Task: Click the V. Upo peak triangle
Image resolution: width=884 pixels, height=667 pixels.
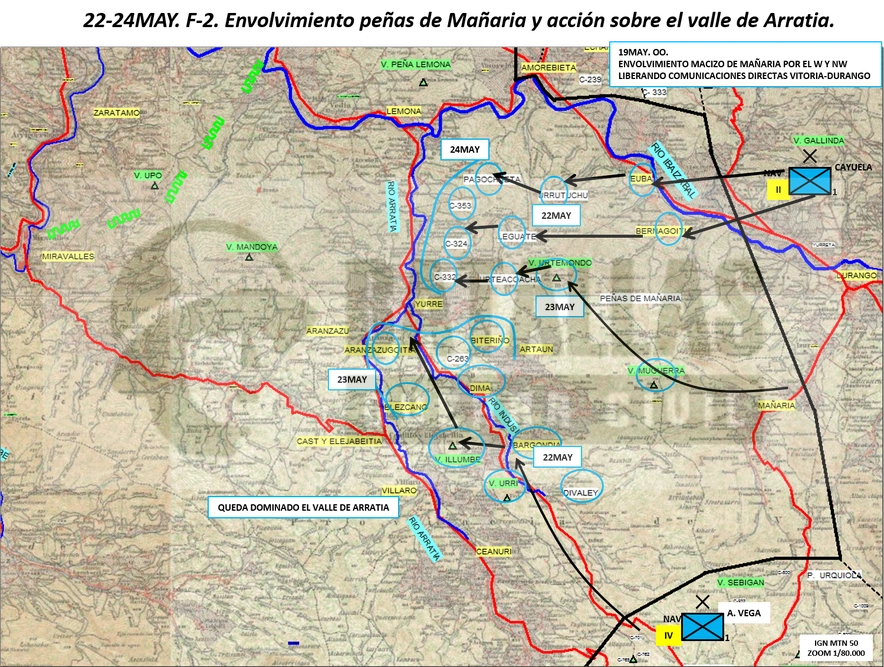Action: [x=155, y=185]
